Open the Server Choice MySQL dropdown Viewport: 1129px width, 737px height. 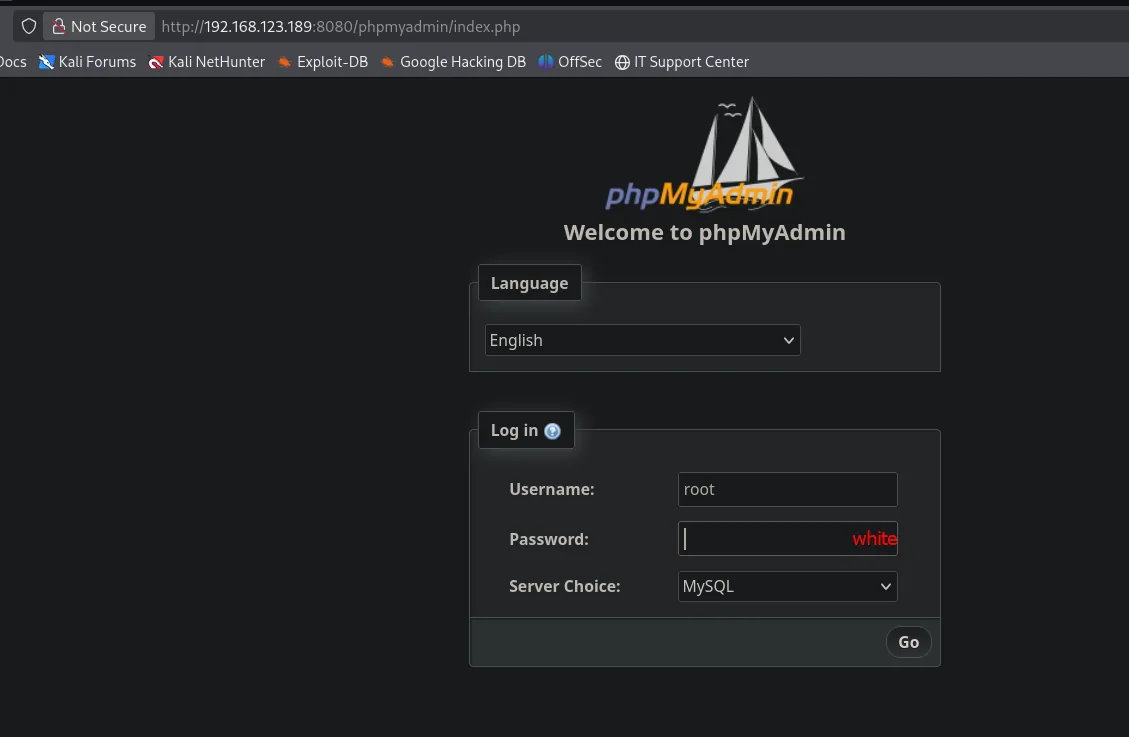(x=788, y=586)
